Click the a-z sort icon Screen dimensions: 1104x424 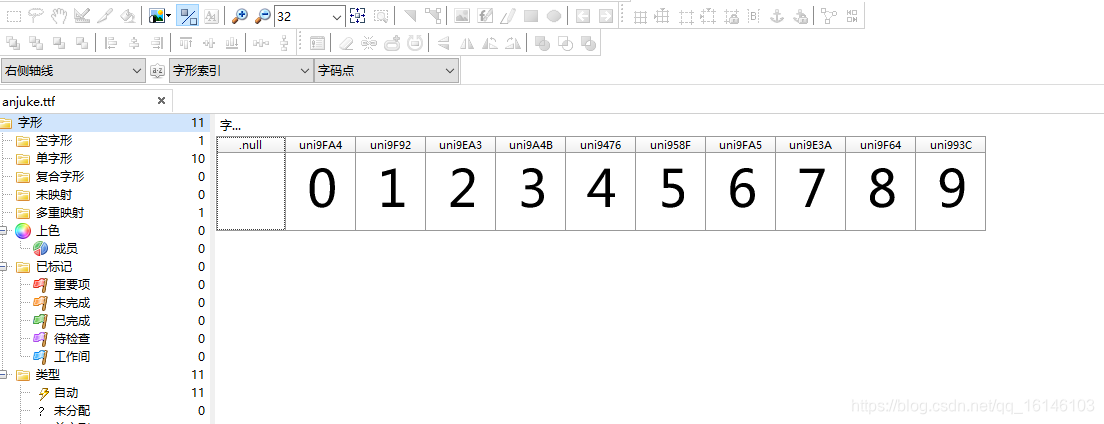pos(158,70)
